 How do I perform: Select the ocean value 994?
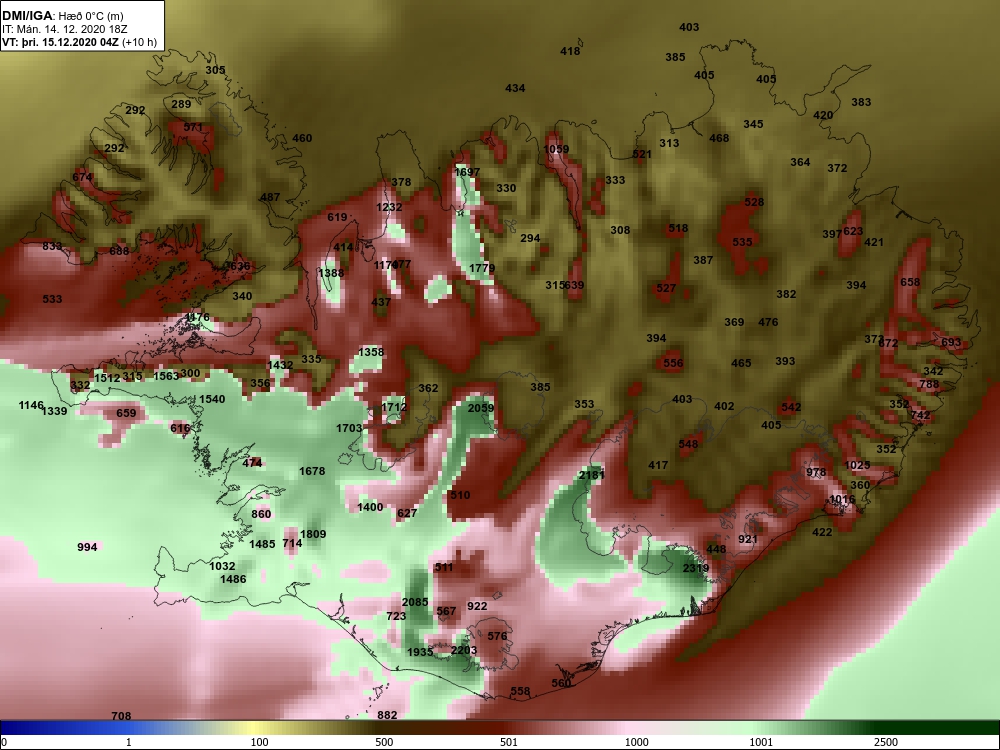87,547
